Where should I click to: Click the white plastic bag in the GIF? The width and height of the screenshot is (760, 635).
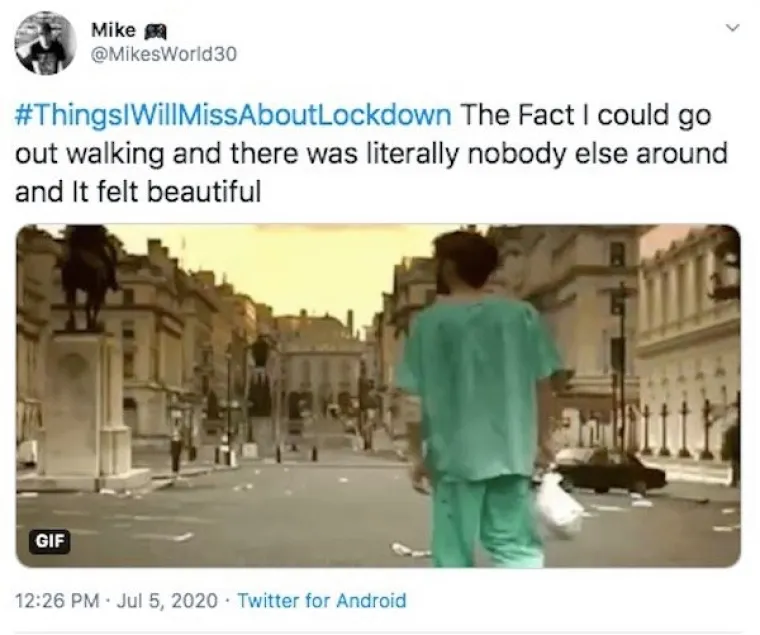click(557, 504)
